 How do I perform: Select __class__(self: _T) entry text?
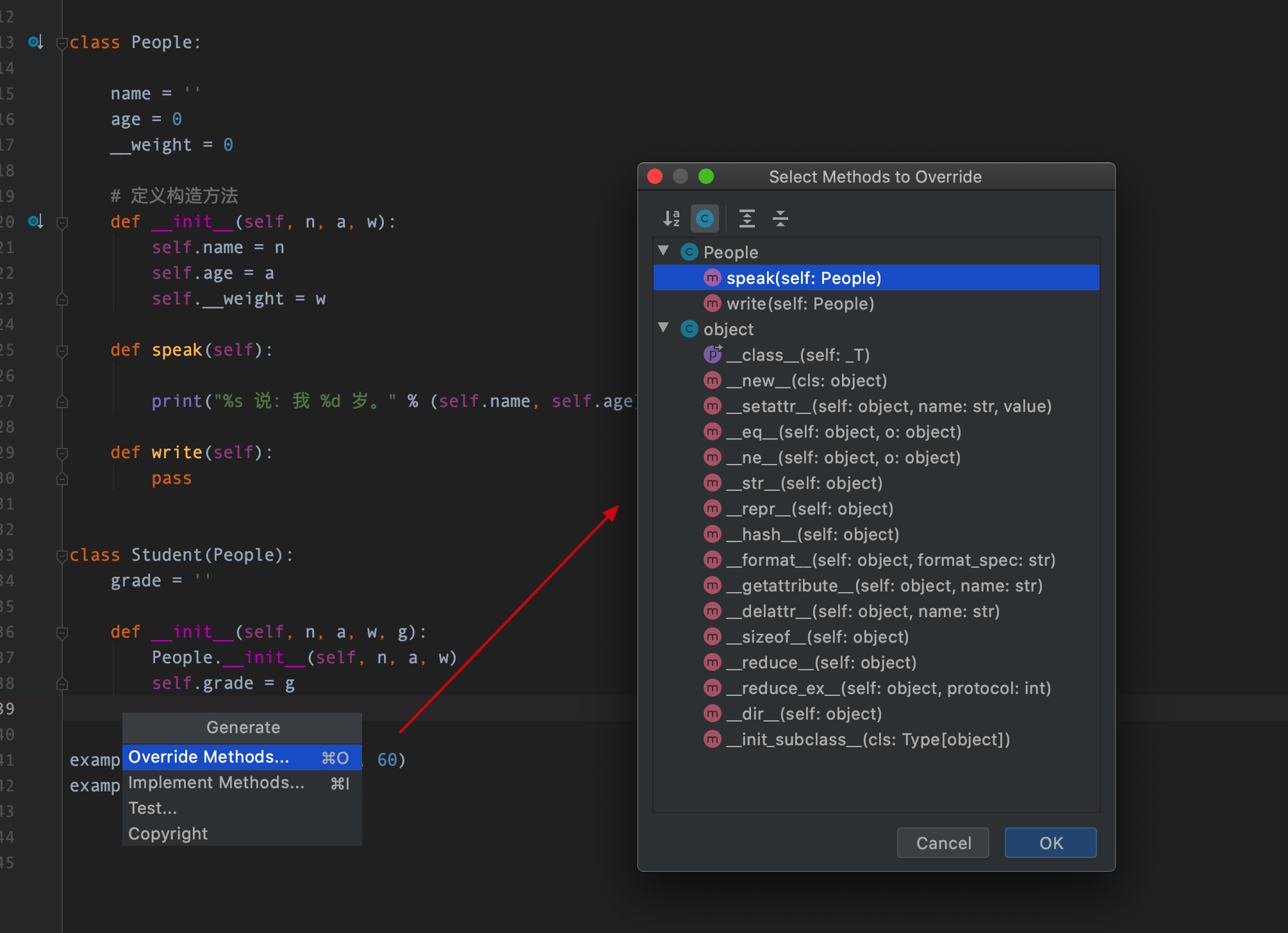point(798,355)
